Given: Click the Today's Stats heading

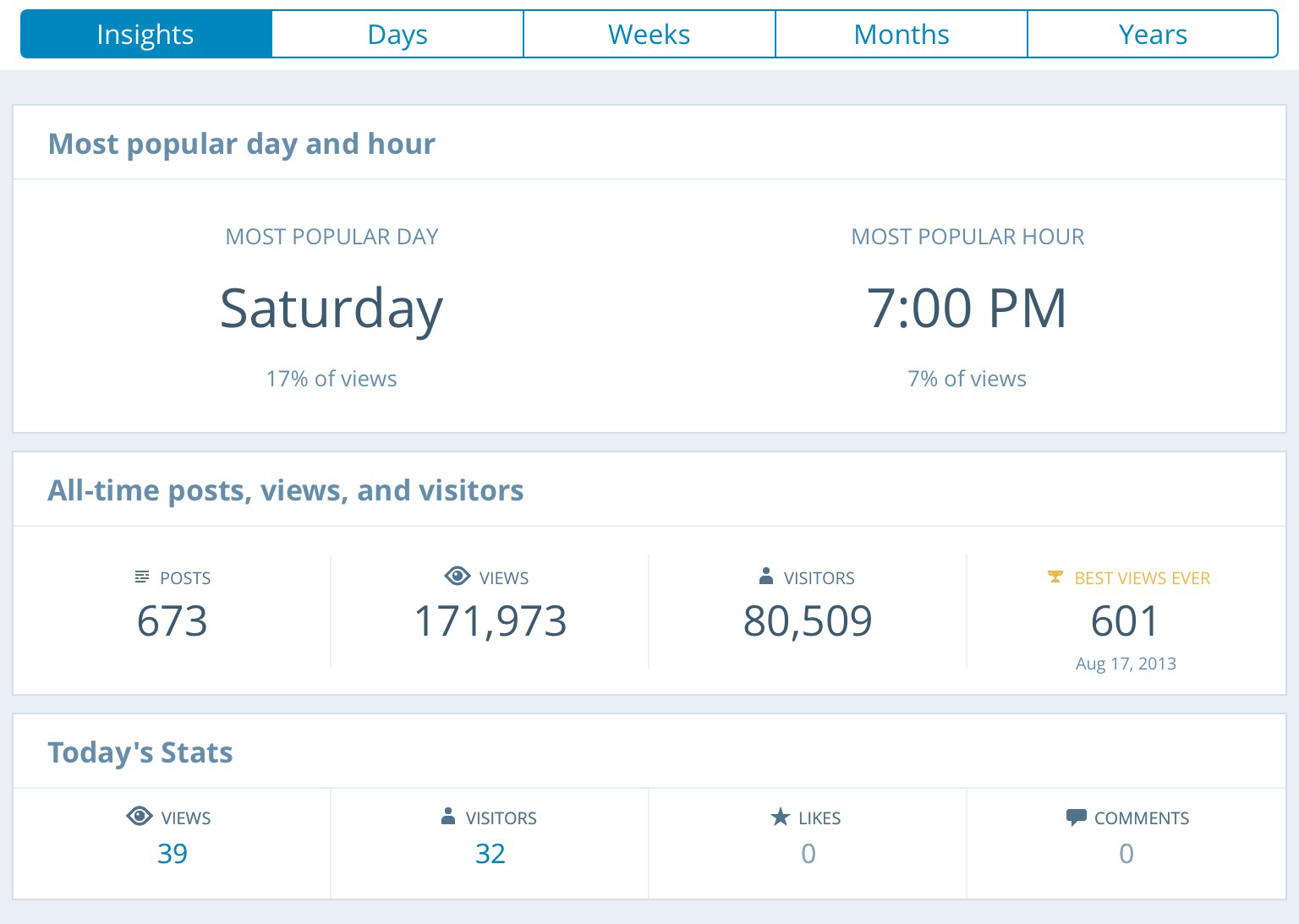Looking at the screenshot, I should [140, 752].
